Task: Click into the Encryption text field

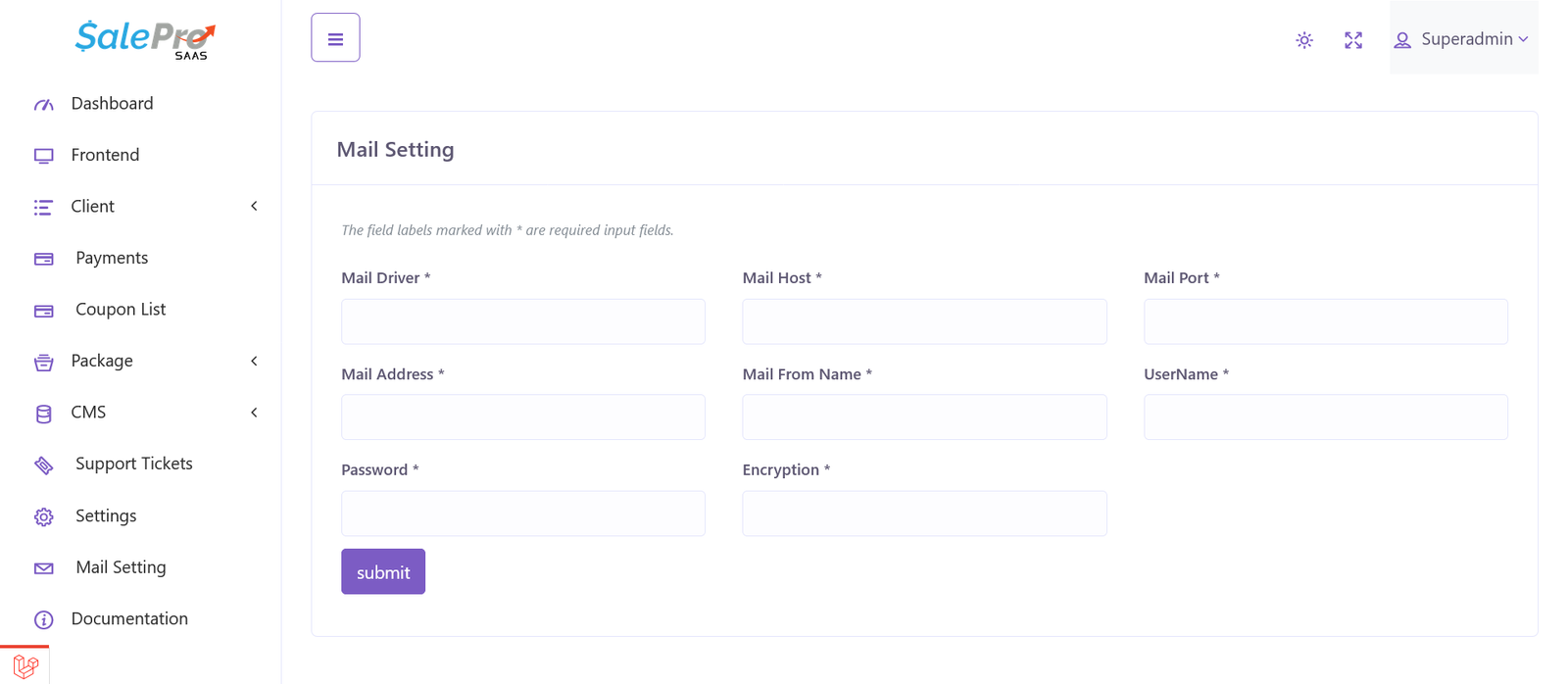Action: tap(924, 513)
